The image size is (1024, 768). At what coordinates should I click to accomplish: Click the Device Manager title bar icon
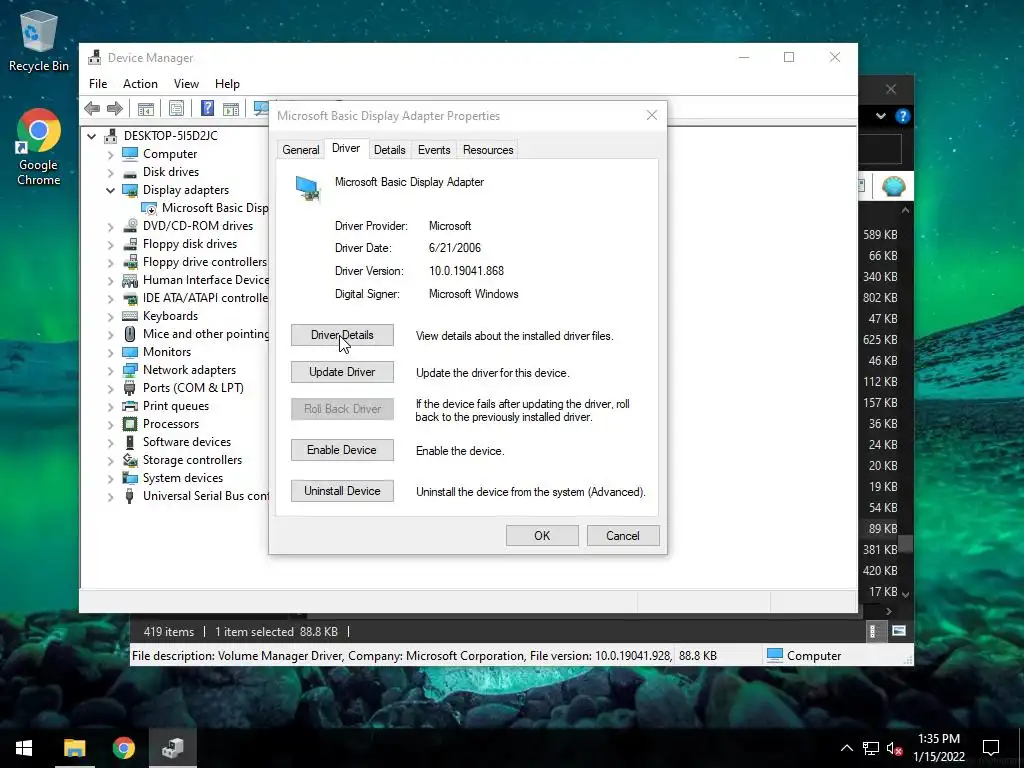[x=95, y=57]
